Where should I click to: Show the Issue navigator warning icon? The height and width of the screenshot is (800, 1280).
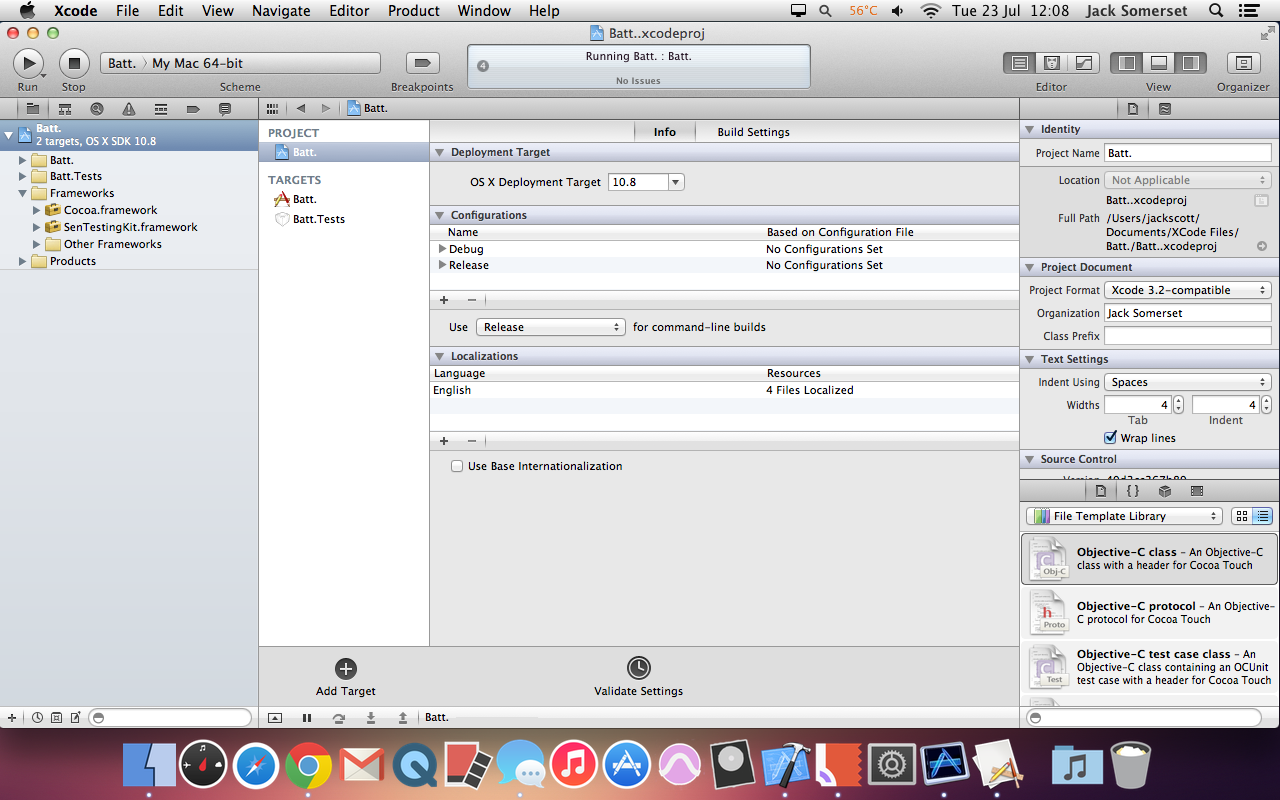click(129, 108)
